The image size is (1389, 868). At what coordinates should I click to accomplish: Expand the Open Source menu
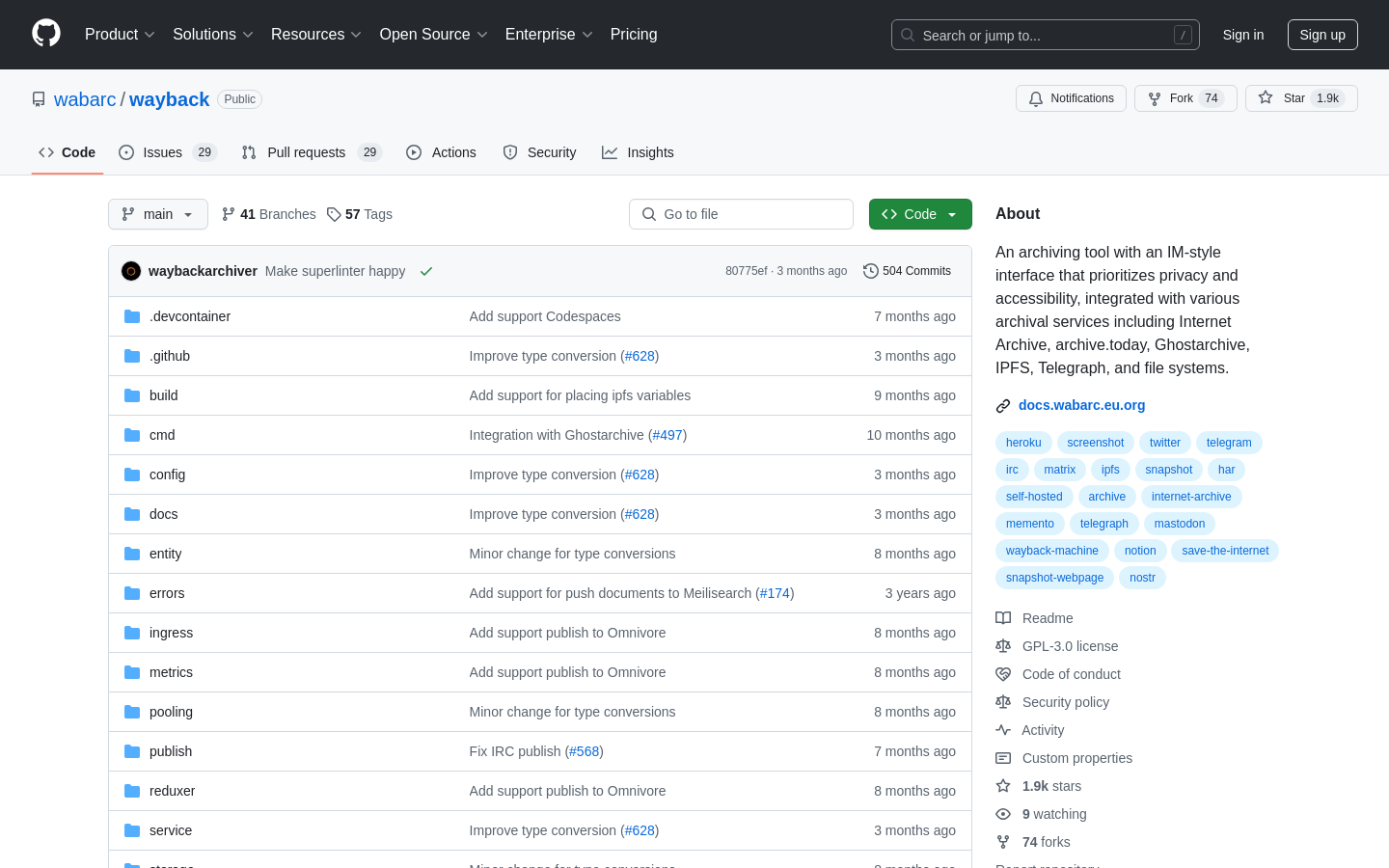pyautogui.click(x=433, y=35)
